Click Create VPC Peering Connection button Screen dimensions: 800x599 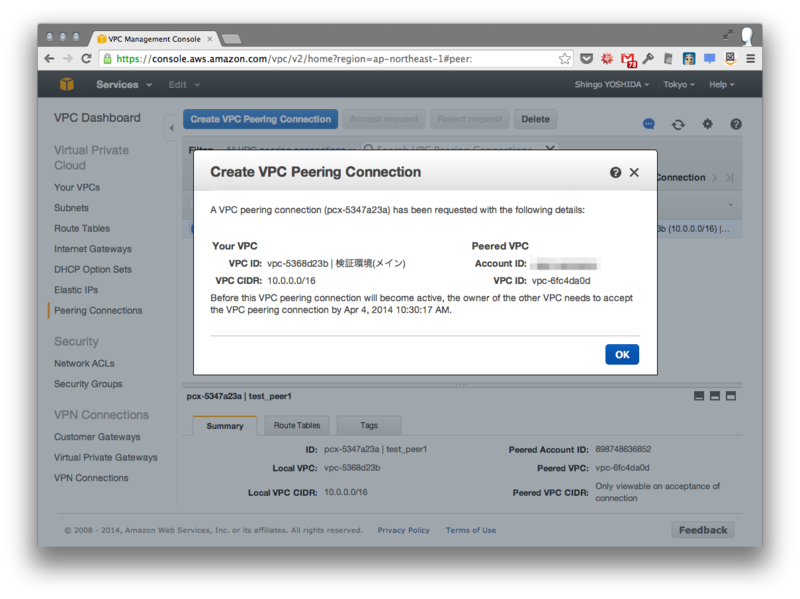click(261, 119)
